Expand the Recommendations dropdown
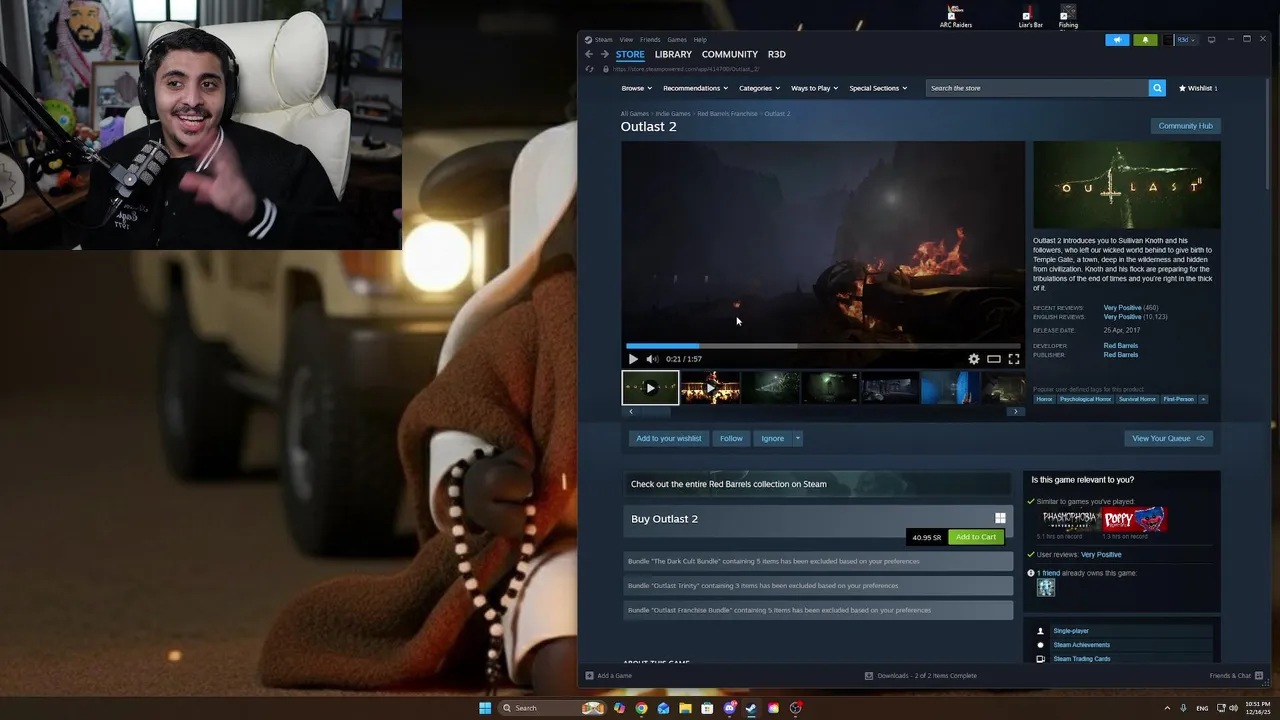Image resolution: width=1280 pixels, height=720 pixels. (x=695, y=88)
